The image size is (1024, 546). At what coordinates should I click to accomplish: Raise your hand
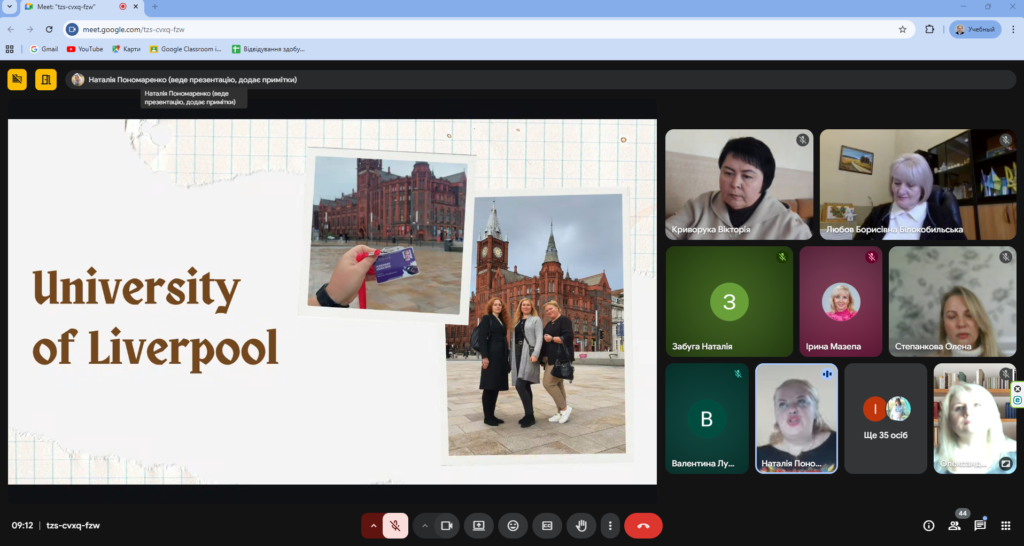pyautogui.click(x=581, y=525)
